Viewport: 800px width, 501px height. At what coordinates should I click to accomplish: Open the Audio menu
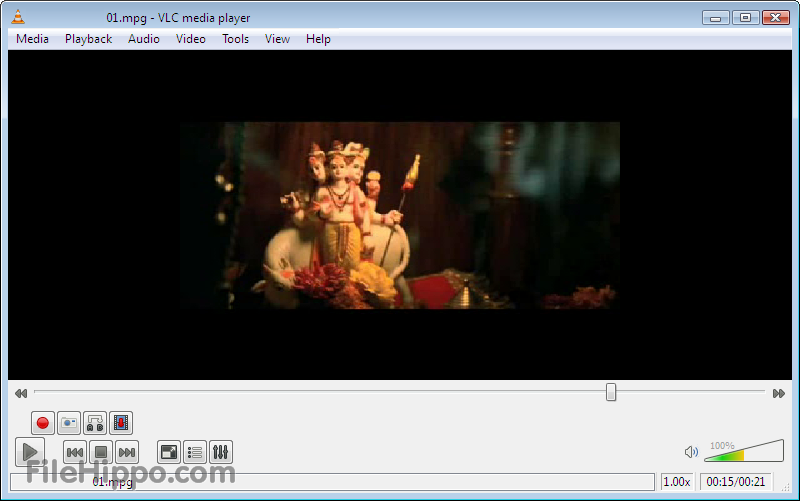coord(144,39)
